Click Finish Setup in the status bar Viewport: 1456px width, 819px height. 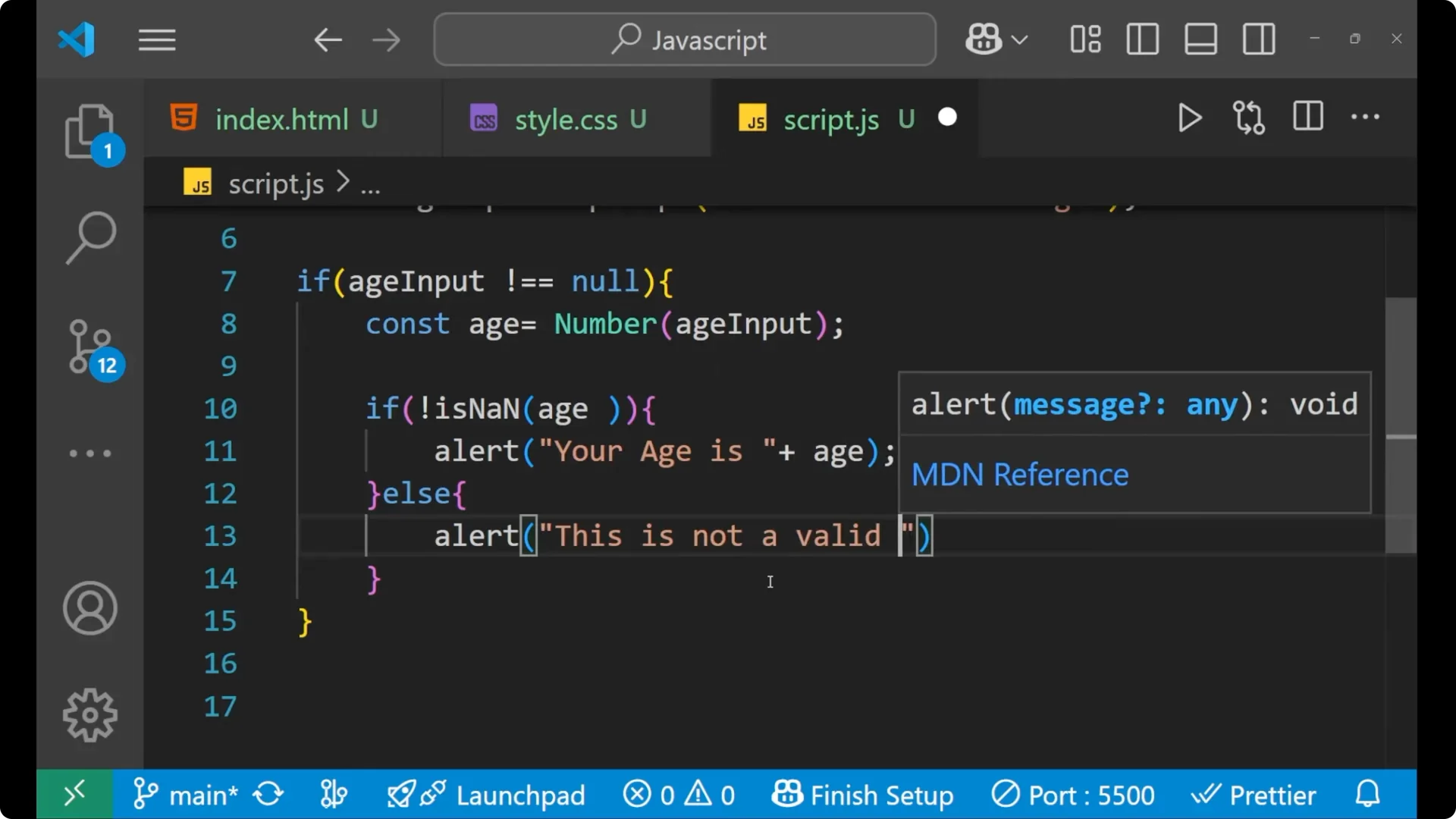coord(864,794)
